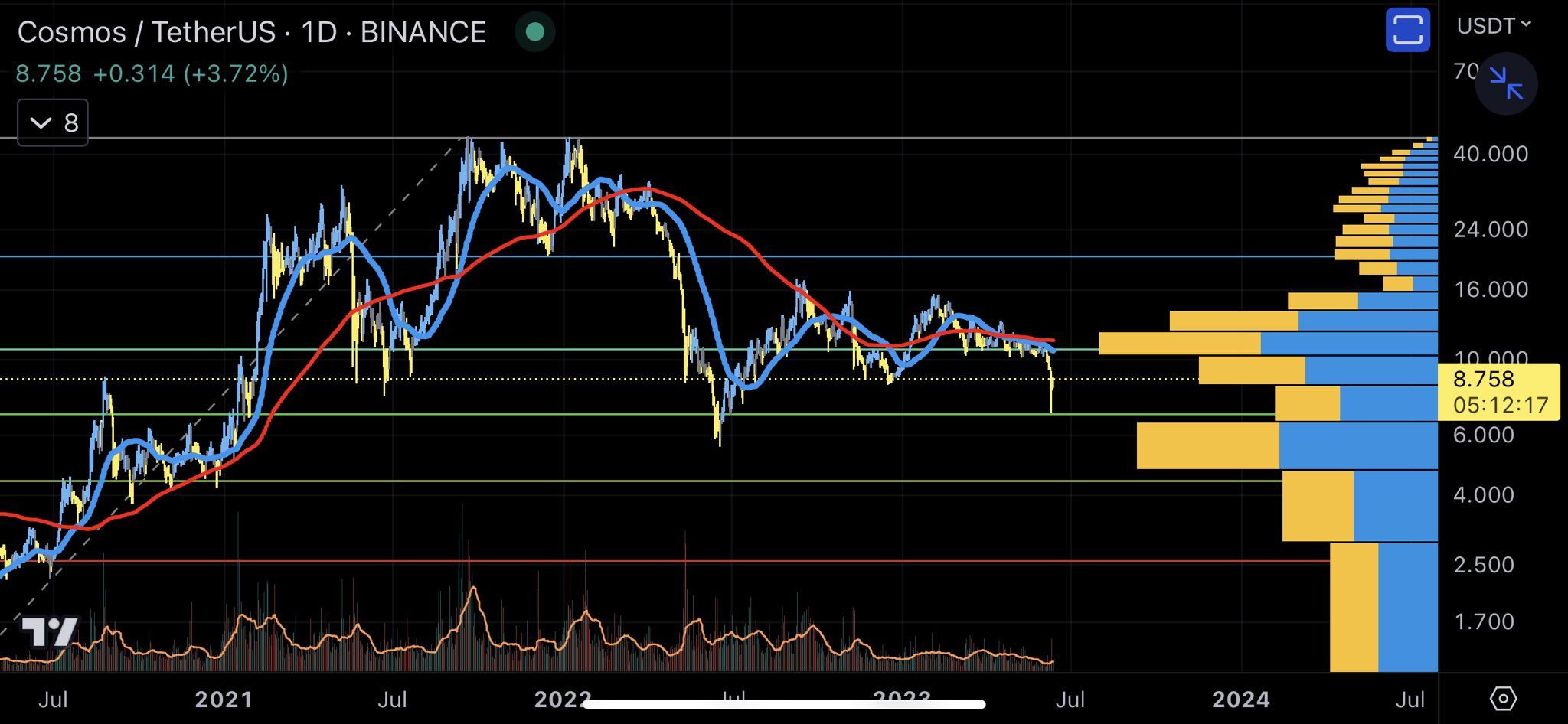Tap the 8.758 current price label
Image resolution: width=1568 pixels, height=724 pixels.
point(1484,379)
